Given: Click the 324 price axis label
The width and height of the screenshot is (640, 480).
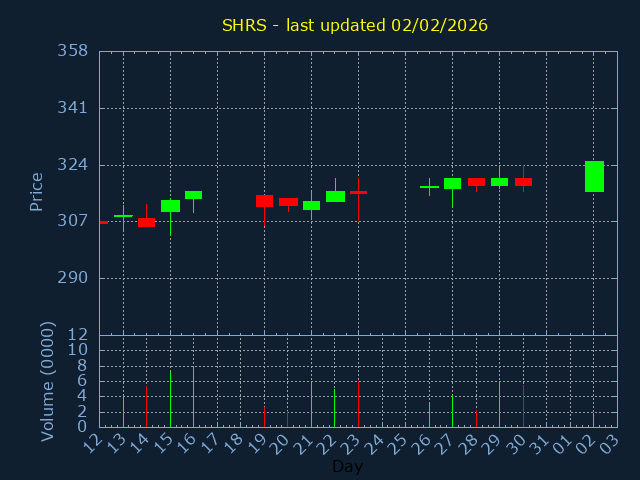Looking at the screenshot, I should [73, 165].
